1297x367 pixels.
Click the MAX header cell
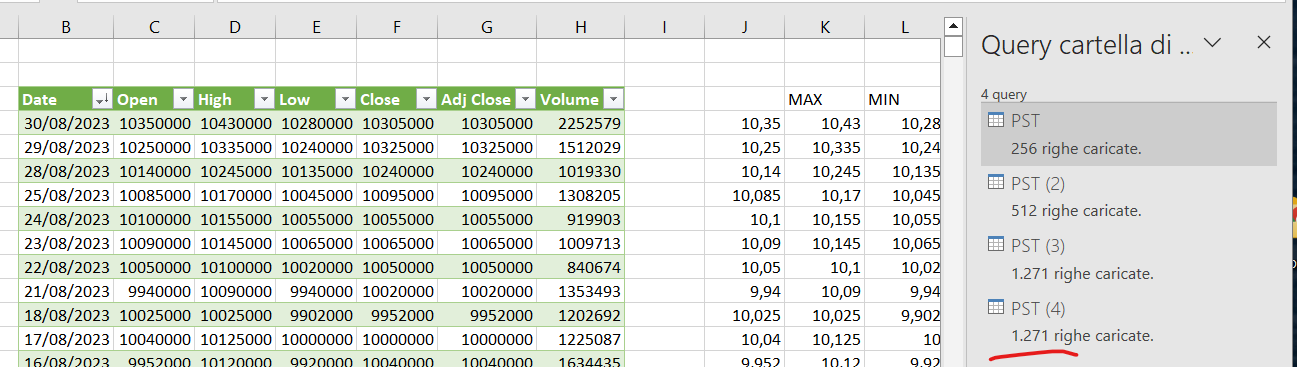825,99
